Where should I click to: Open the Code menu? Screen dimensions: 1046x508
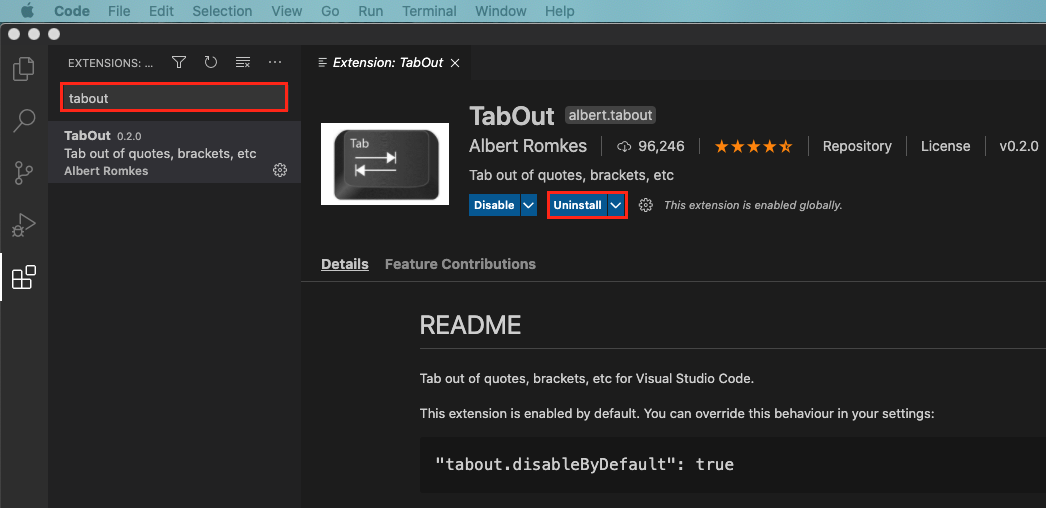tap(71, 11)
